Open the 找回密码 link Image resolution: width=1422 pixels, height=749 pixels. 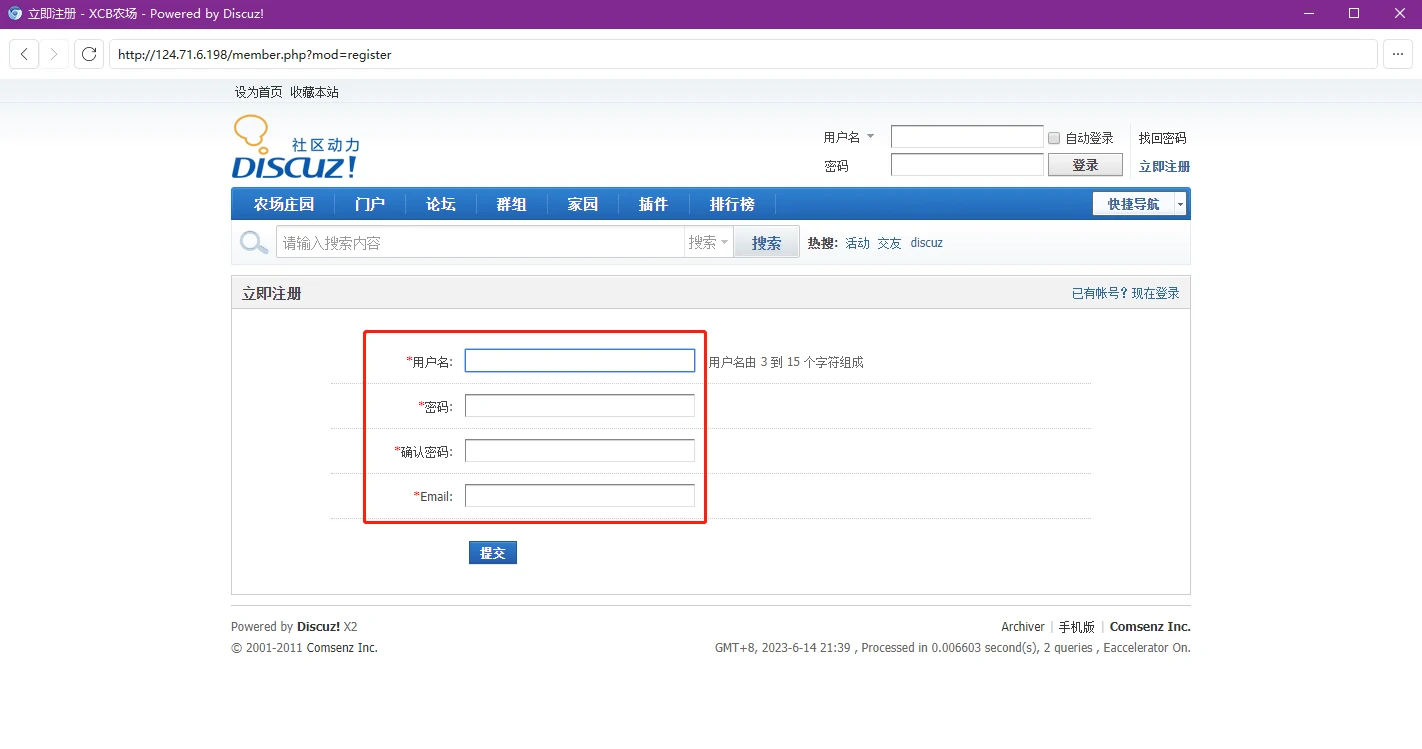1162,138
